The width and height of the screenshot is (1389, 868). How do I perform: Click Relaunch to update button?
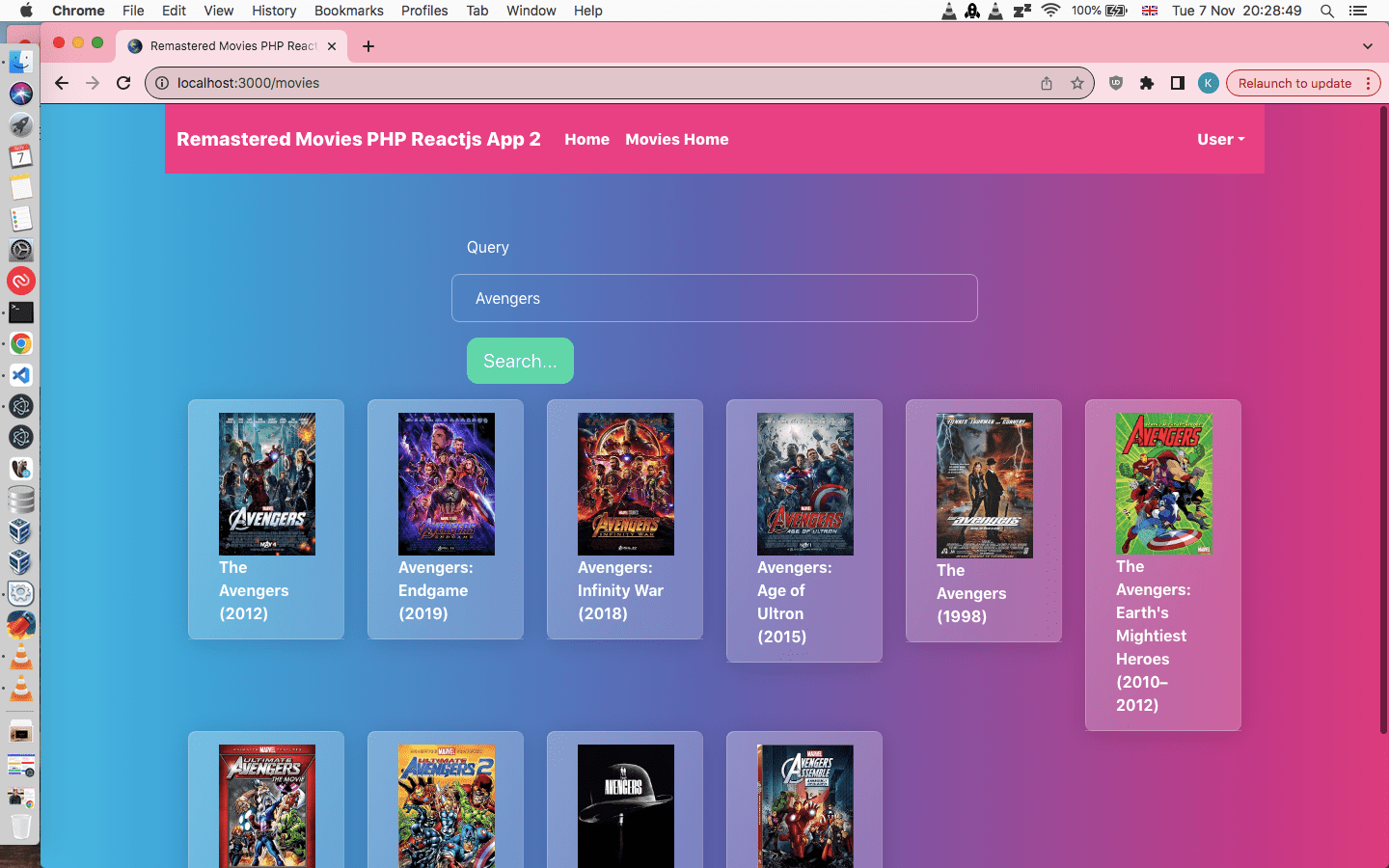point(1294,83)
